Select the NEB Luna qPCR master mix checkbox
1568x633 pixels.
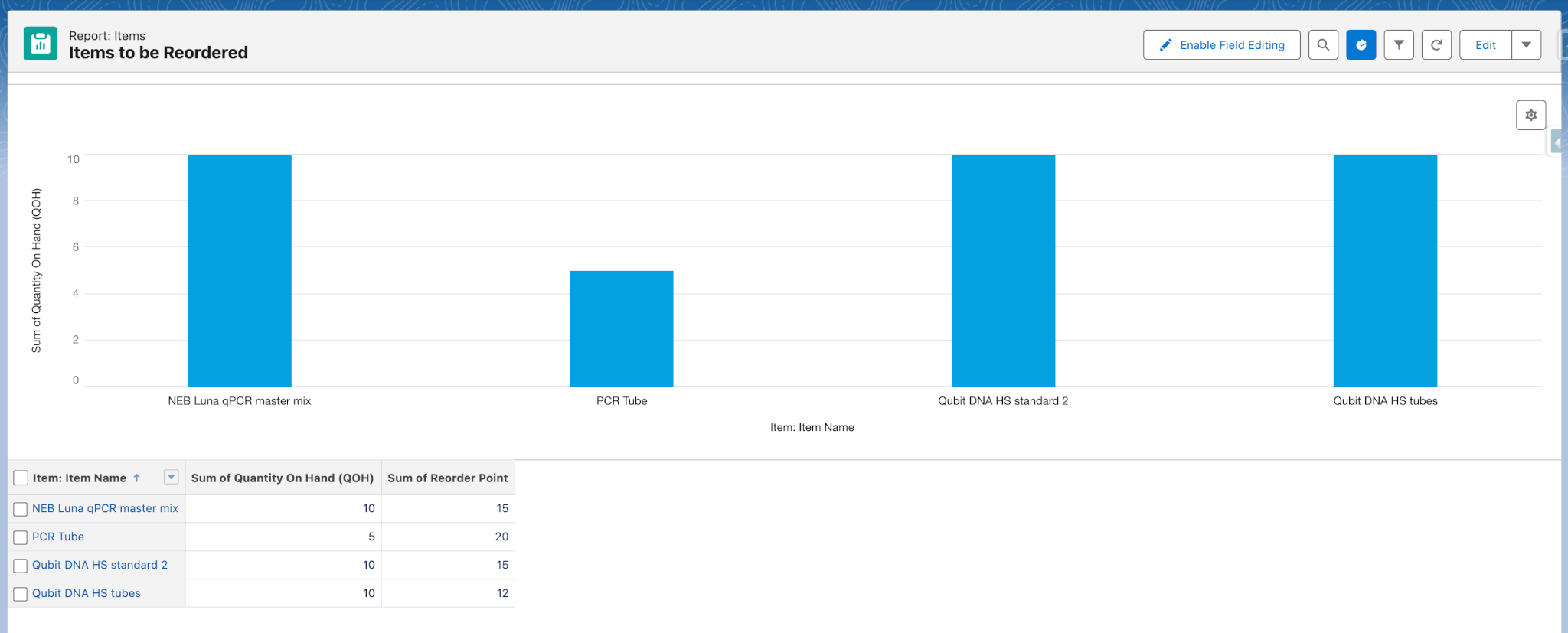click(x=21, y=509)
